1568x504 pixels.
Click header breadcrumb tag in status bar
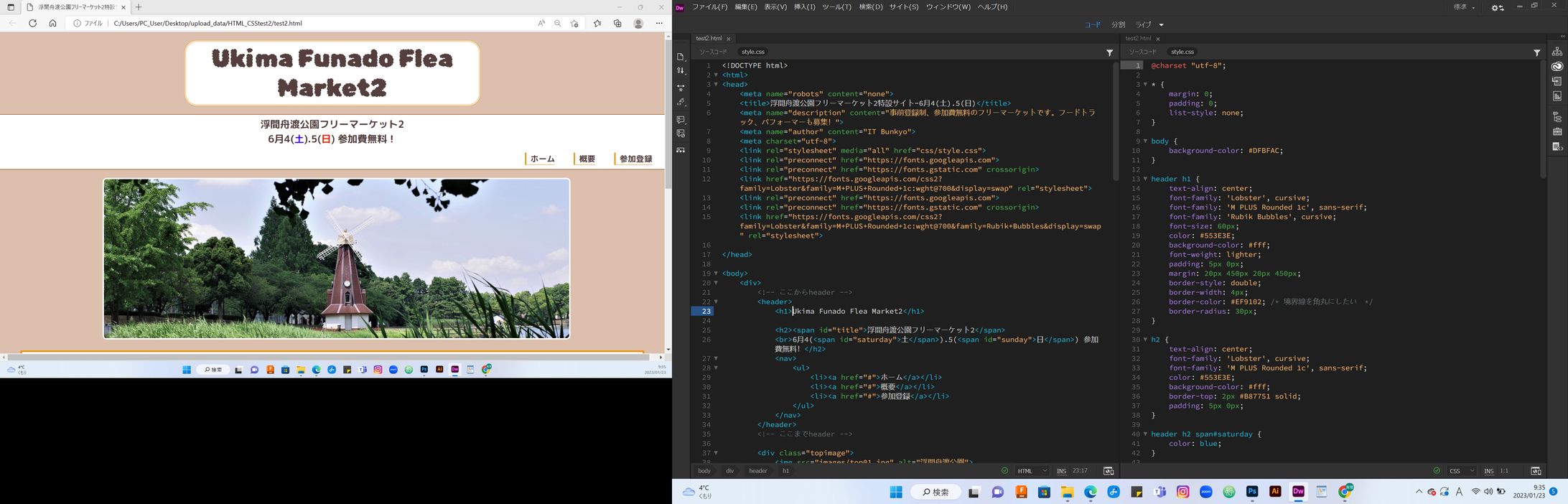[758, 471]
